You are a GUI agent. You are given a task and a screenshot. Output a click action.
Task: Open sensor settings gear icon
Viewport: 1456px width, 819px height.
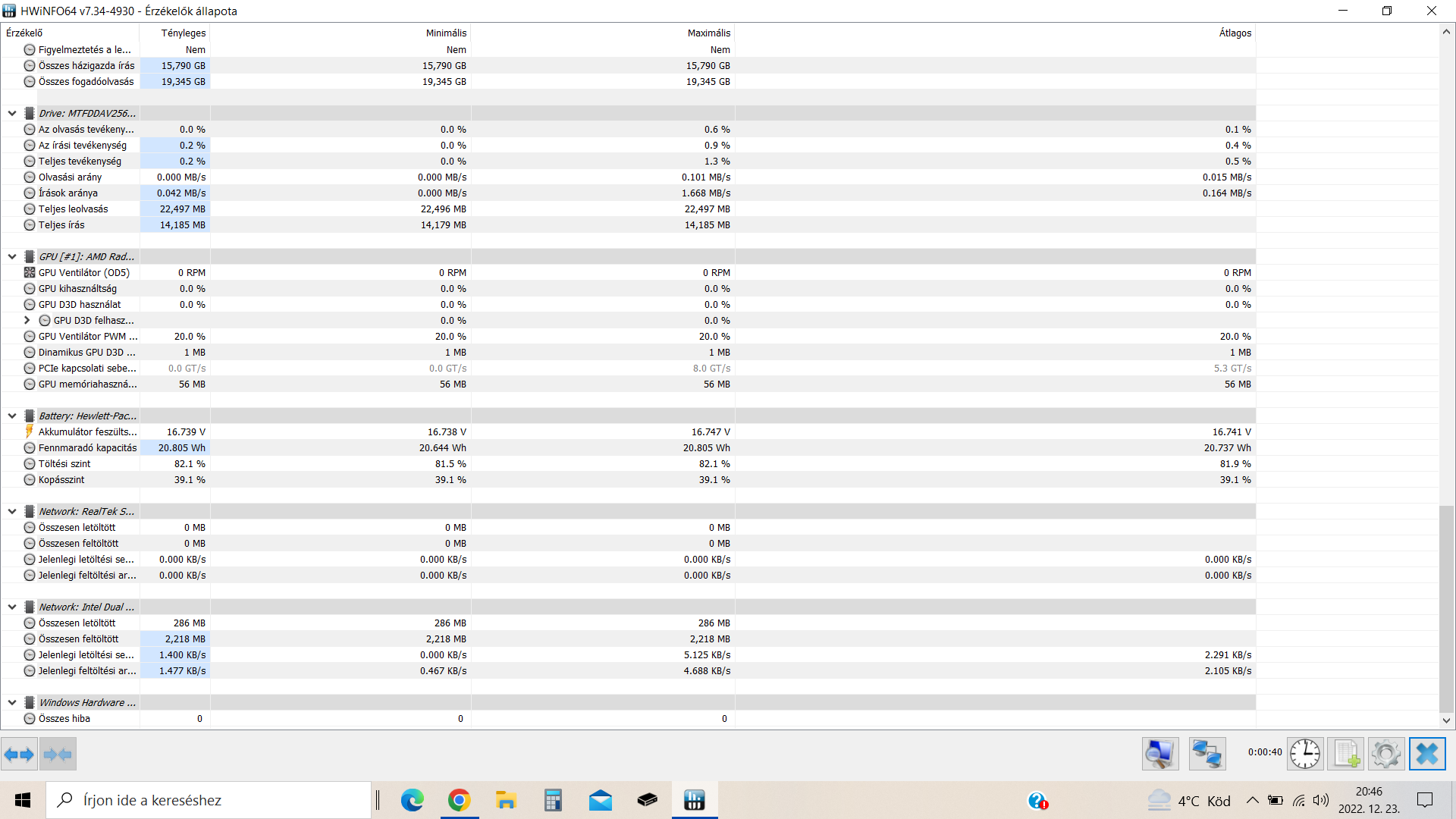click(1386, 754)
